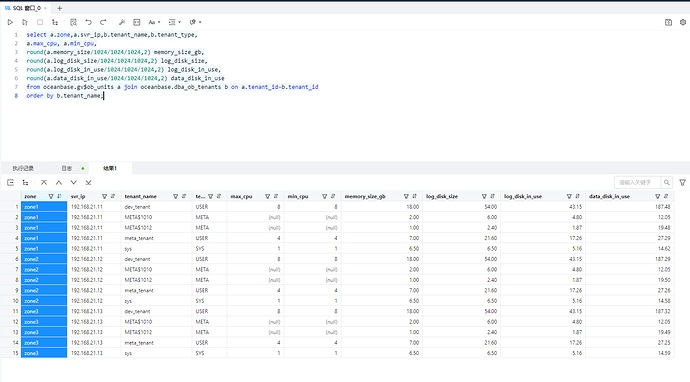Run the SQL with the play icon
690x382 pixels.
point(10,22)
